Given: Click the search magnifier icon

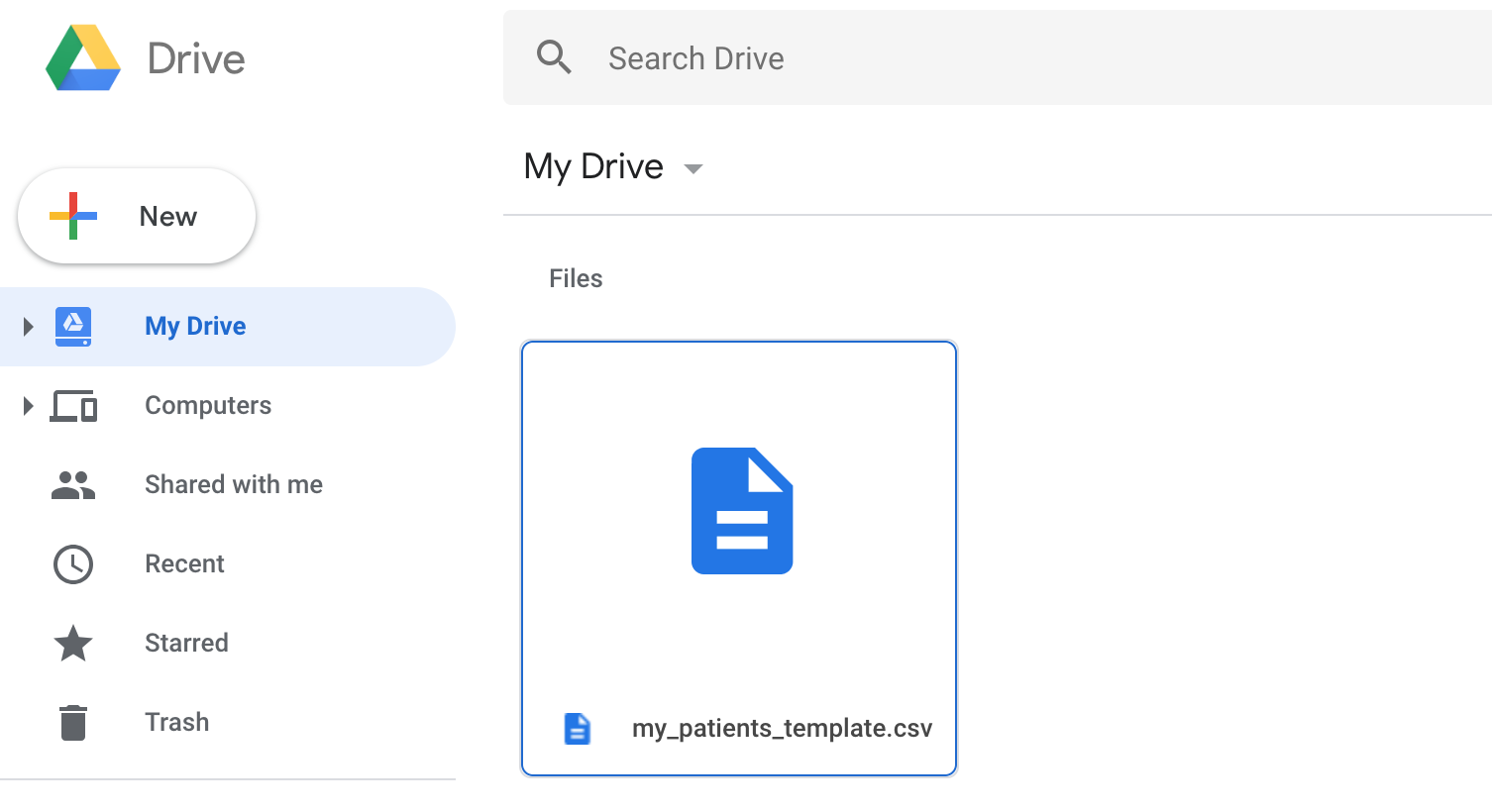Looking at the screenshot, I should click(554, 57).
